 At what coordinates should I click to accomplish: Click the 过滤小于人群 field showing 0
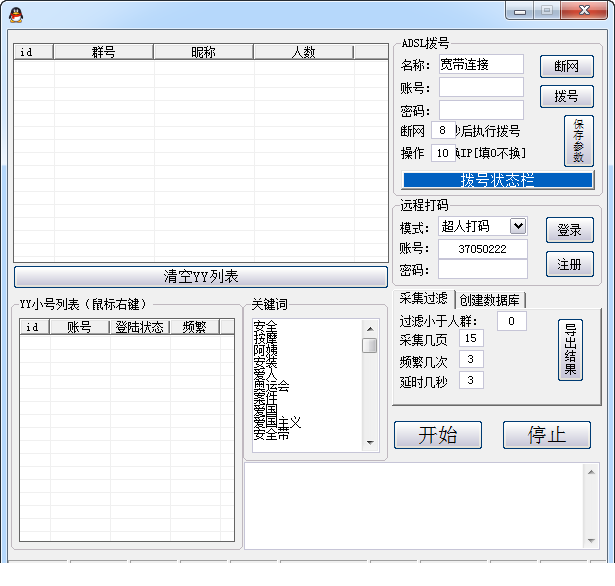click(x=511, y=321)
